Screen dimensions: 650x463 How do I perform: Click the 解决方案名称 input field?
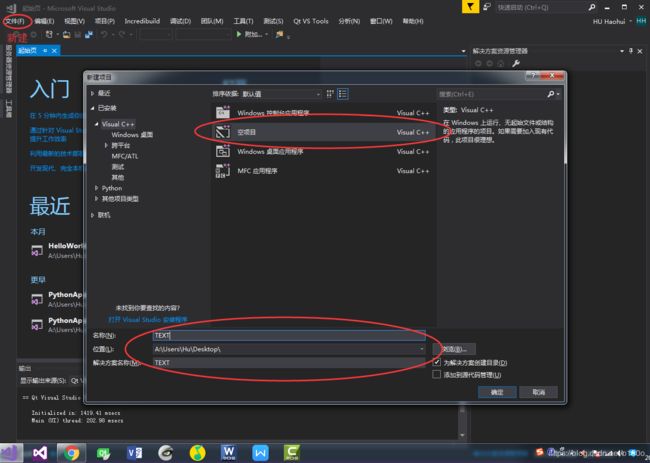click(x=289, y=363)
